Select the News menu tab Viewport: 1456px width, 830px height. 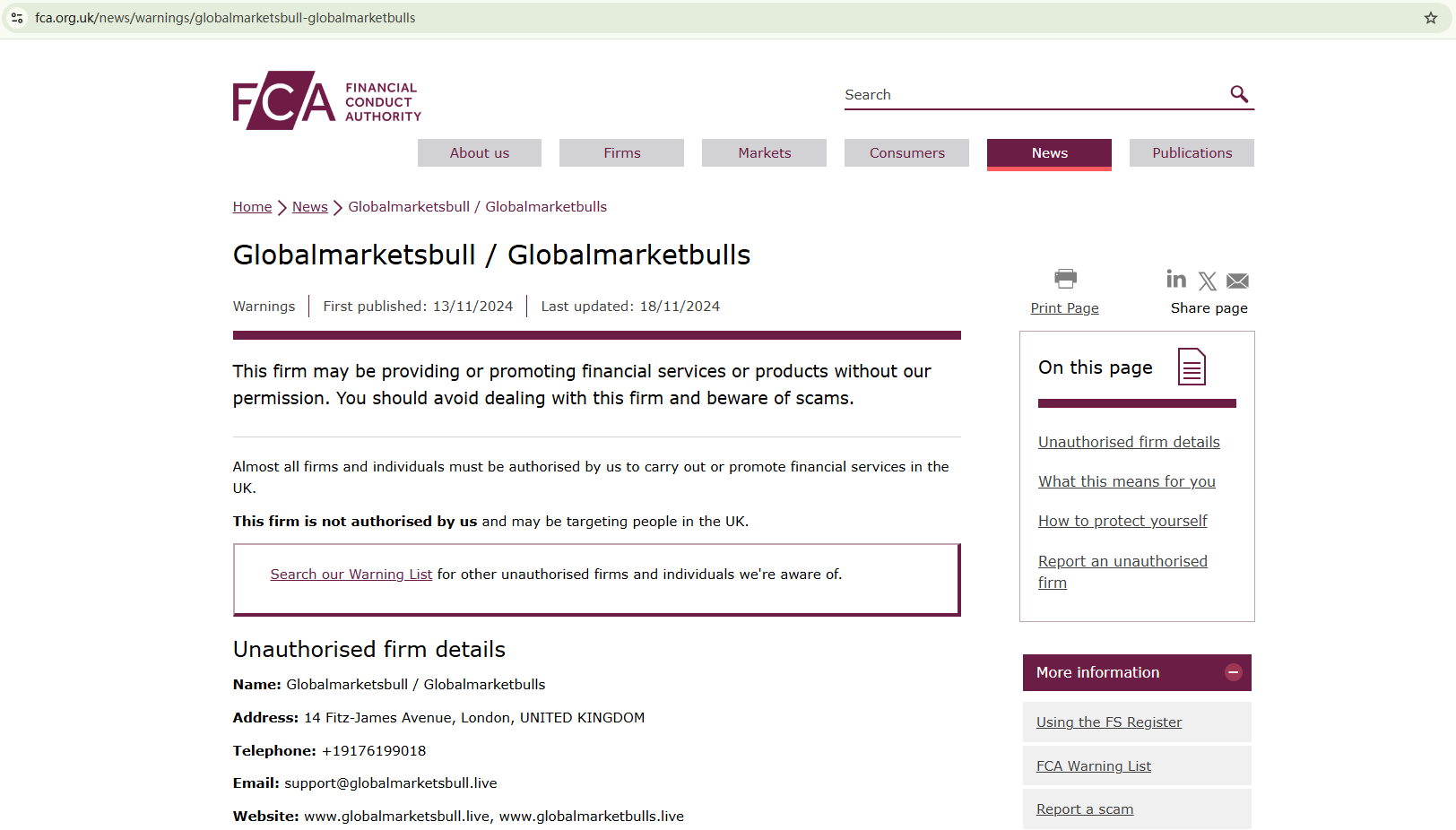pyautogui.click(x=1050, y=153)
